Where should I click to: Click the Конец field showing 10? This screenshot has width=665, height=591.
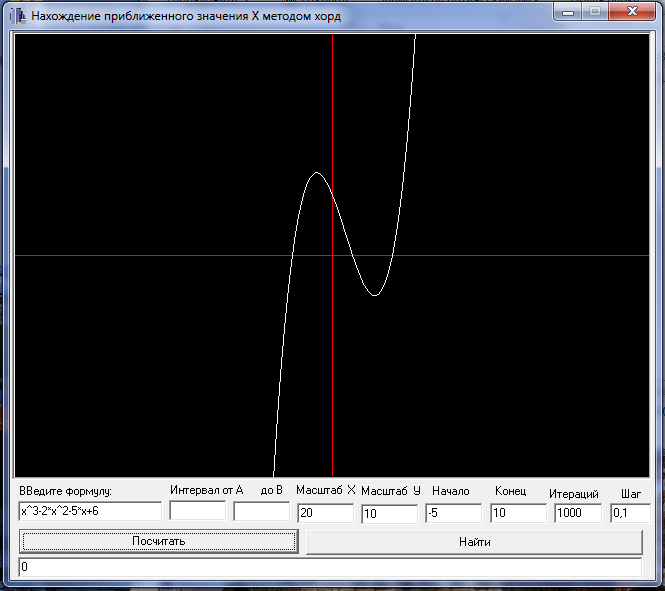point(518,513)
